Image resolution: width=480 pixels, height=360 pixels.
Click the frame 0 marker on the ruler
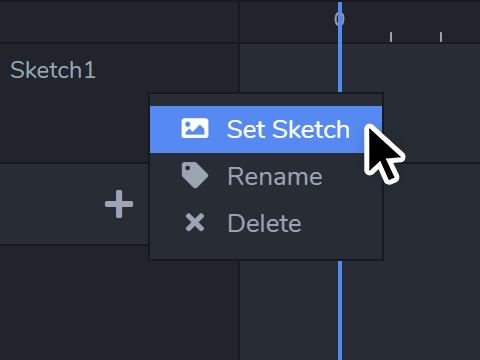point(339,19)
